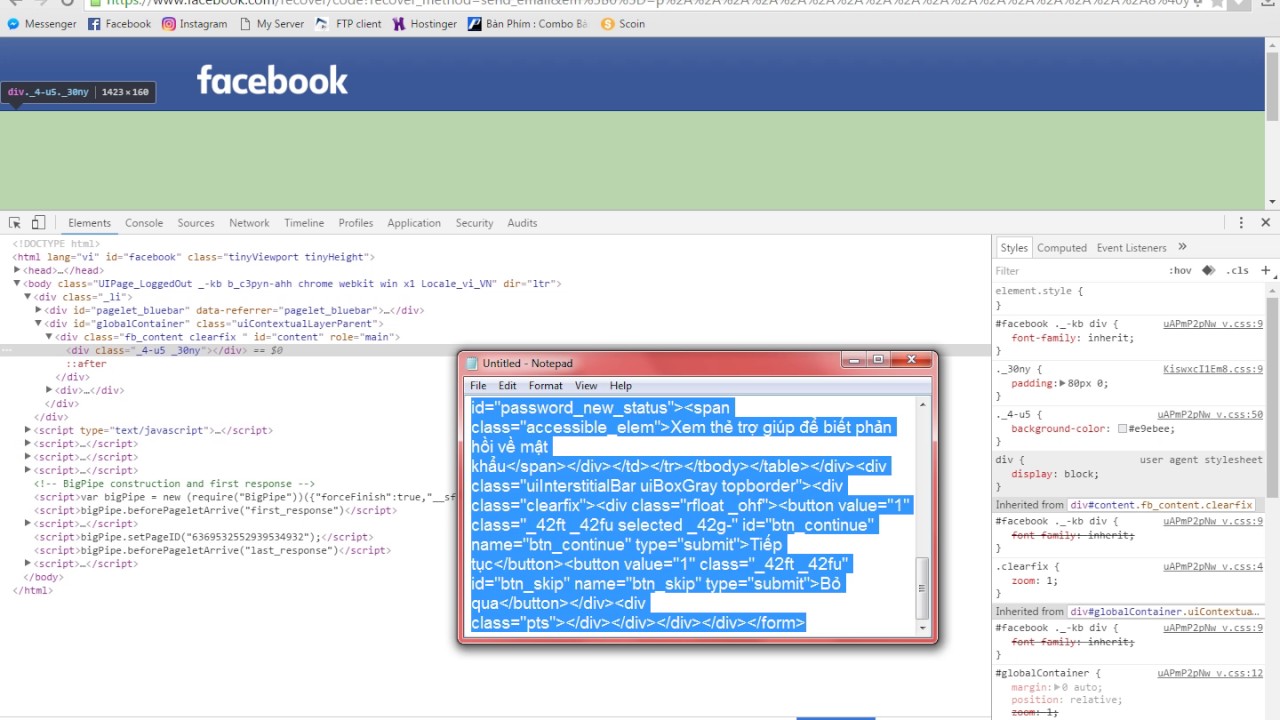Click Notepad scrollbar up arrow
The image size is (1280, 720).
pyautogui.click(x=922, y=404)
